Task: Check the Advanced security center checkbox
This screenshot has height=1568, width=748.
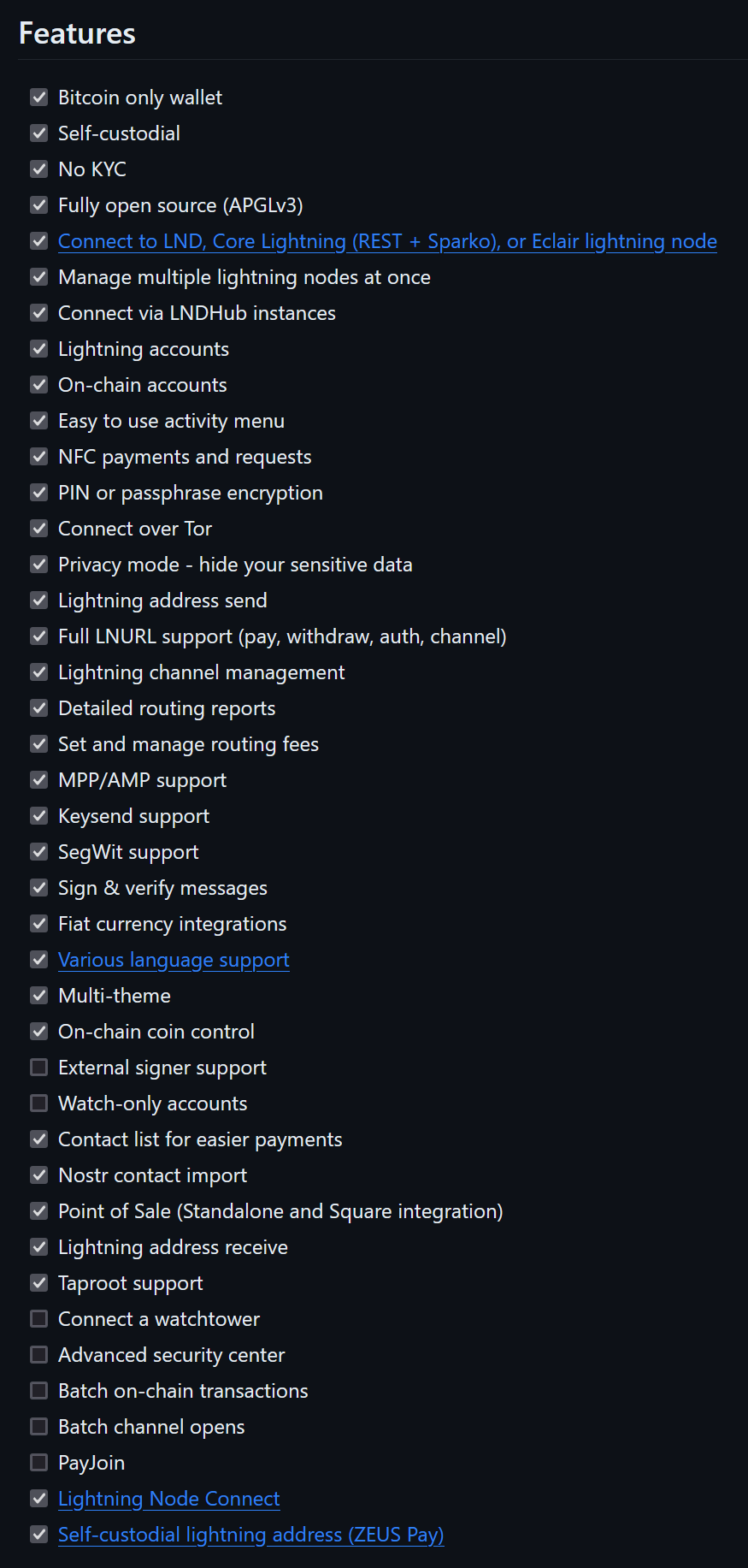Action: (x=38, y=1355)
